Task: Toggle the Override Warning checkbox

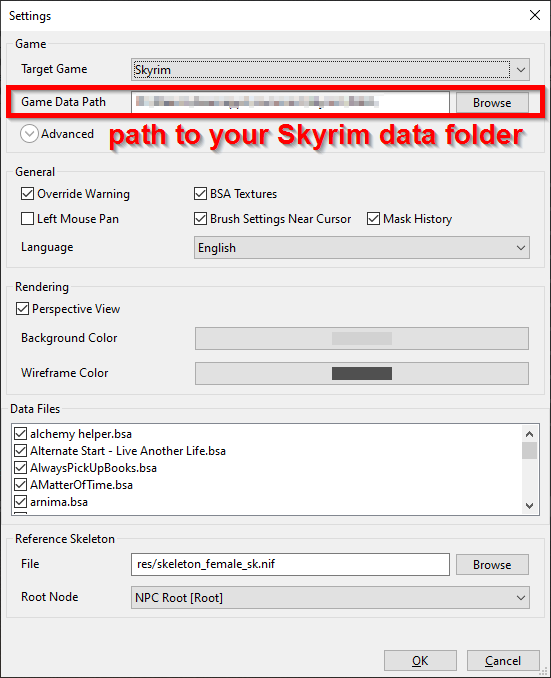Action: pyautogui.click(x=27, y=194)
